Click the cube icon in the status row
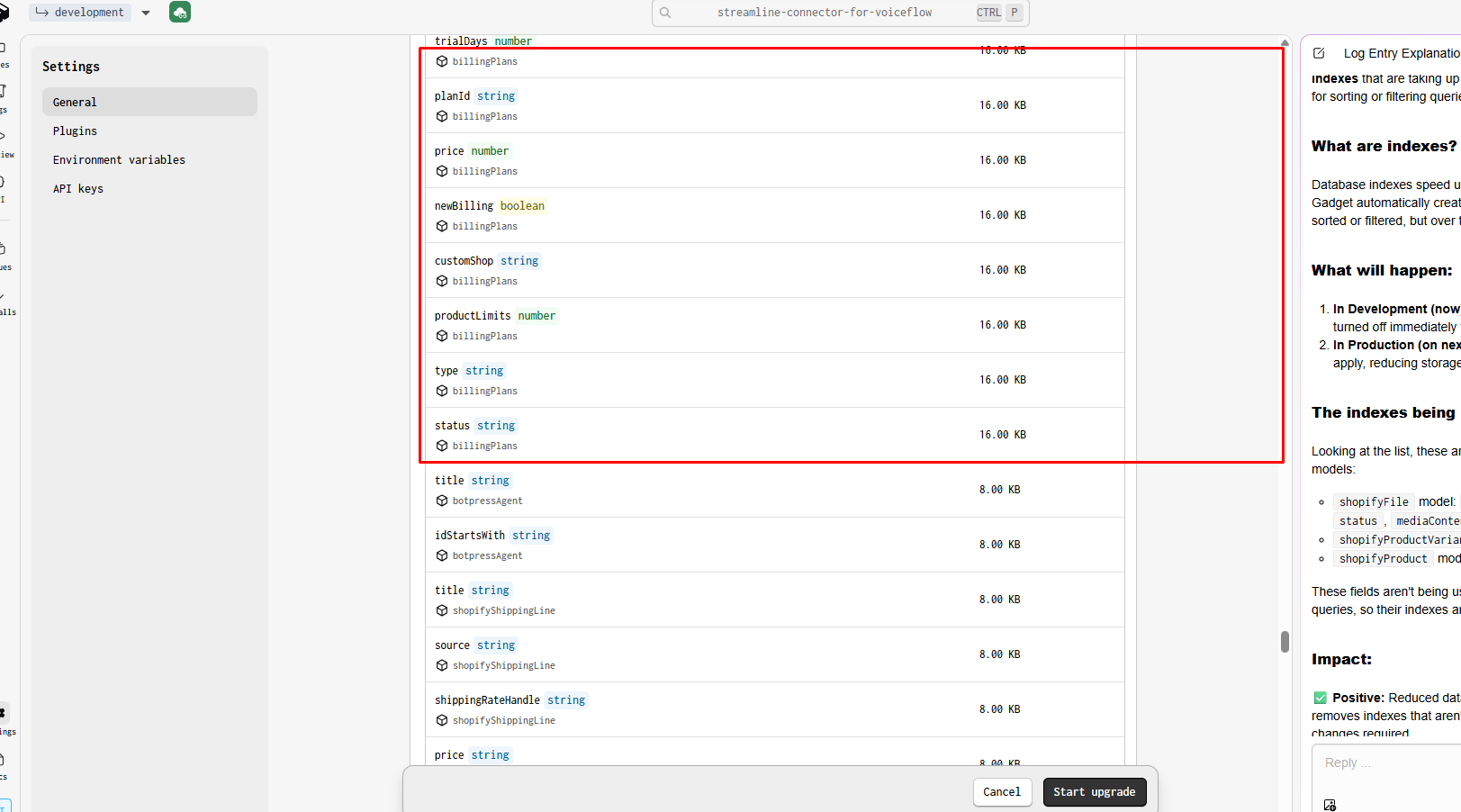Screen dimensions: 1461x812 442,446
